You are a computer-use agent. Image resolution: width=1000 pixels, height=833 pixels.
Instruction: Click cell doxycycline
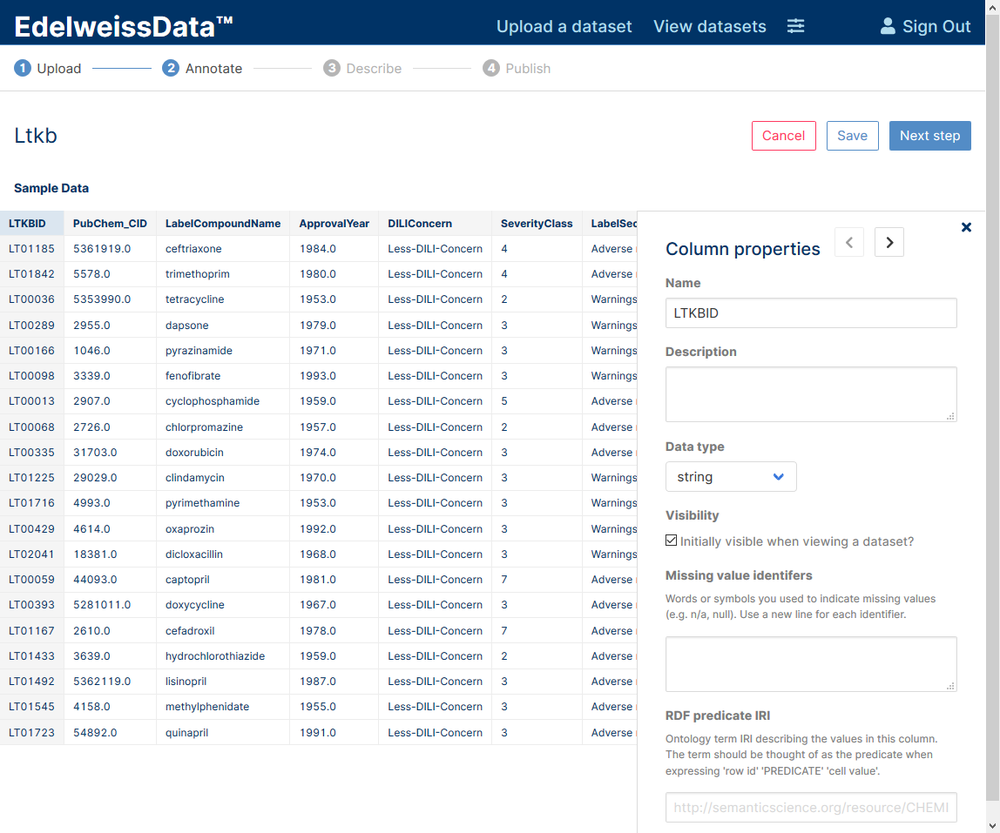223,605
